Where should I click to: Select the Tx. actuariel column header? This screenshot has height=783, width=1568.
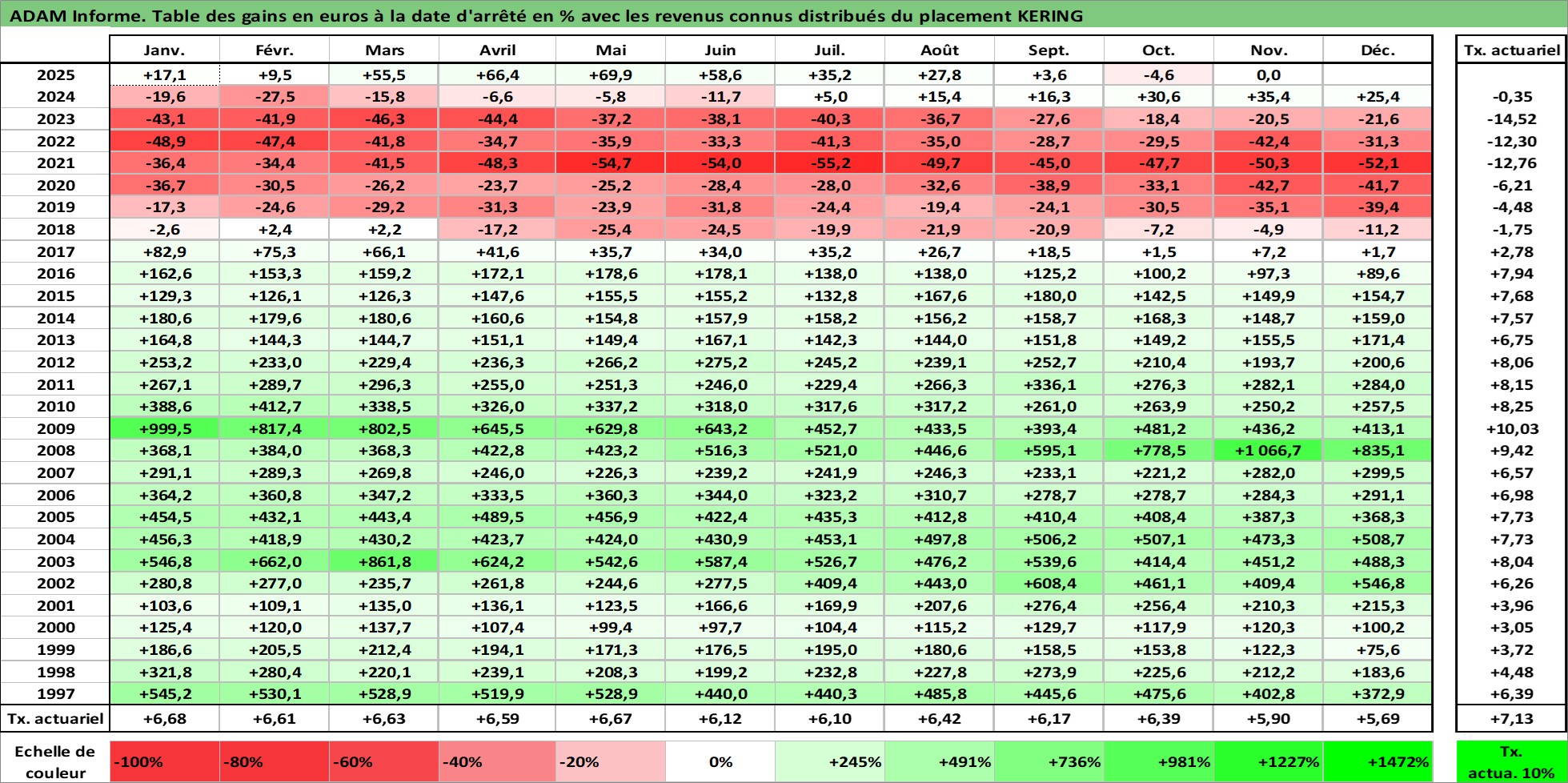1511,50
